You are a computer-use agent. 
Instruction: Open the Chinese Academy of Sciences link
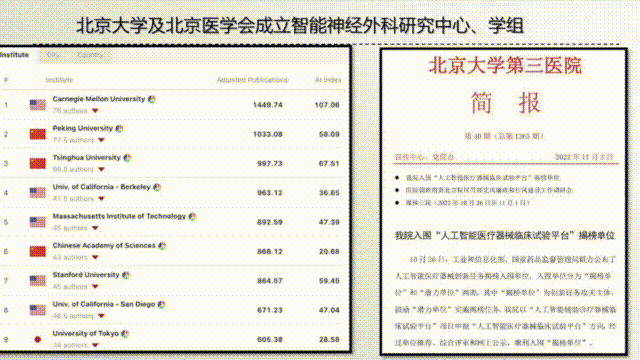pos(104,246)
